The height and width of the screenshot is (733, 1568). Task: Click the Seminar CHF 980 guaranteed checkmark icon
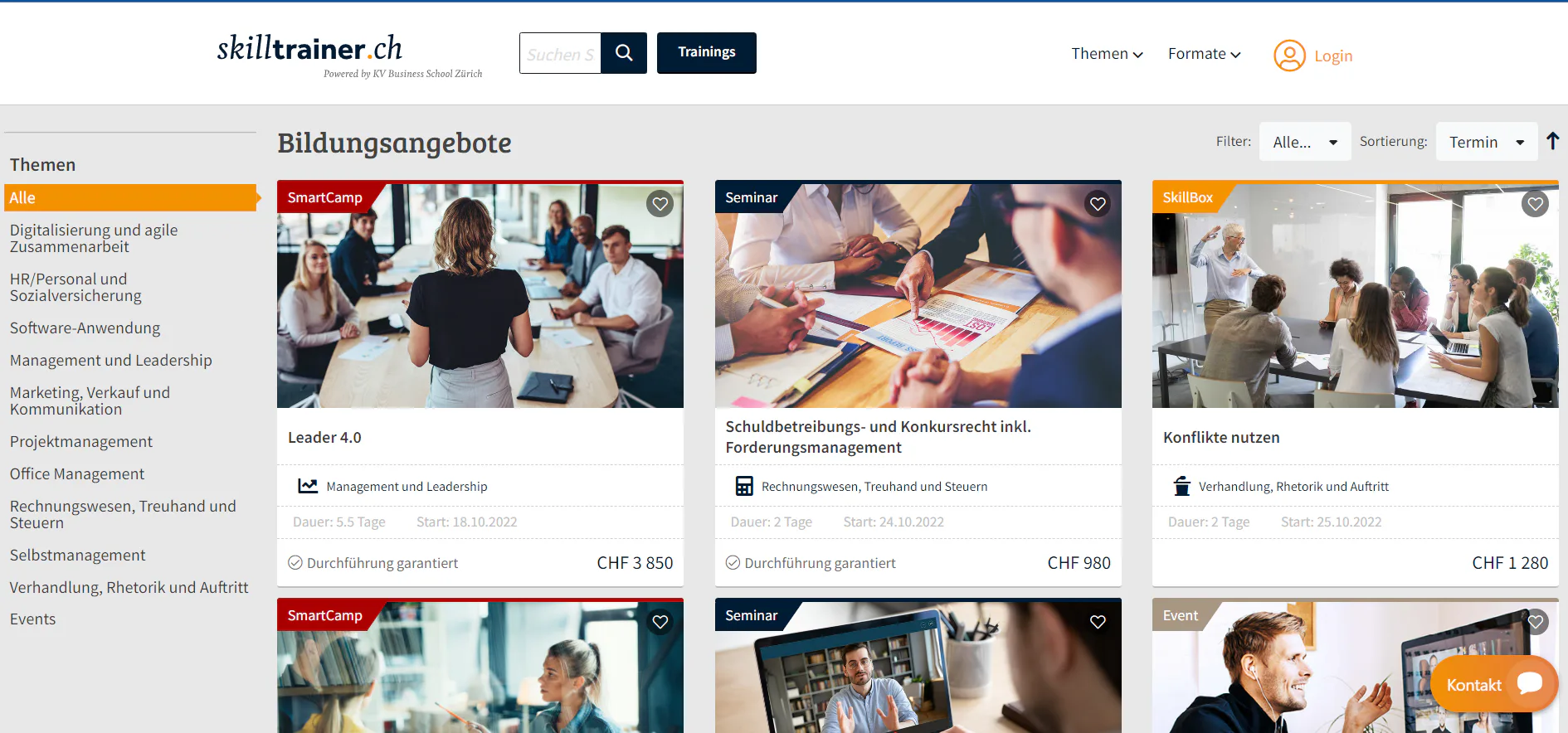(x=733, y=562)
